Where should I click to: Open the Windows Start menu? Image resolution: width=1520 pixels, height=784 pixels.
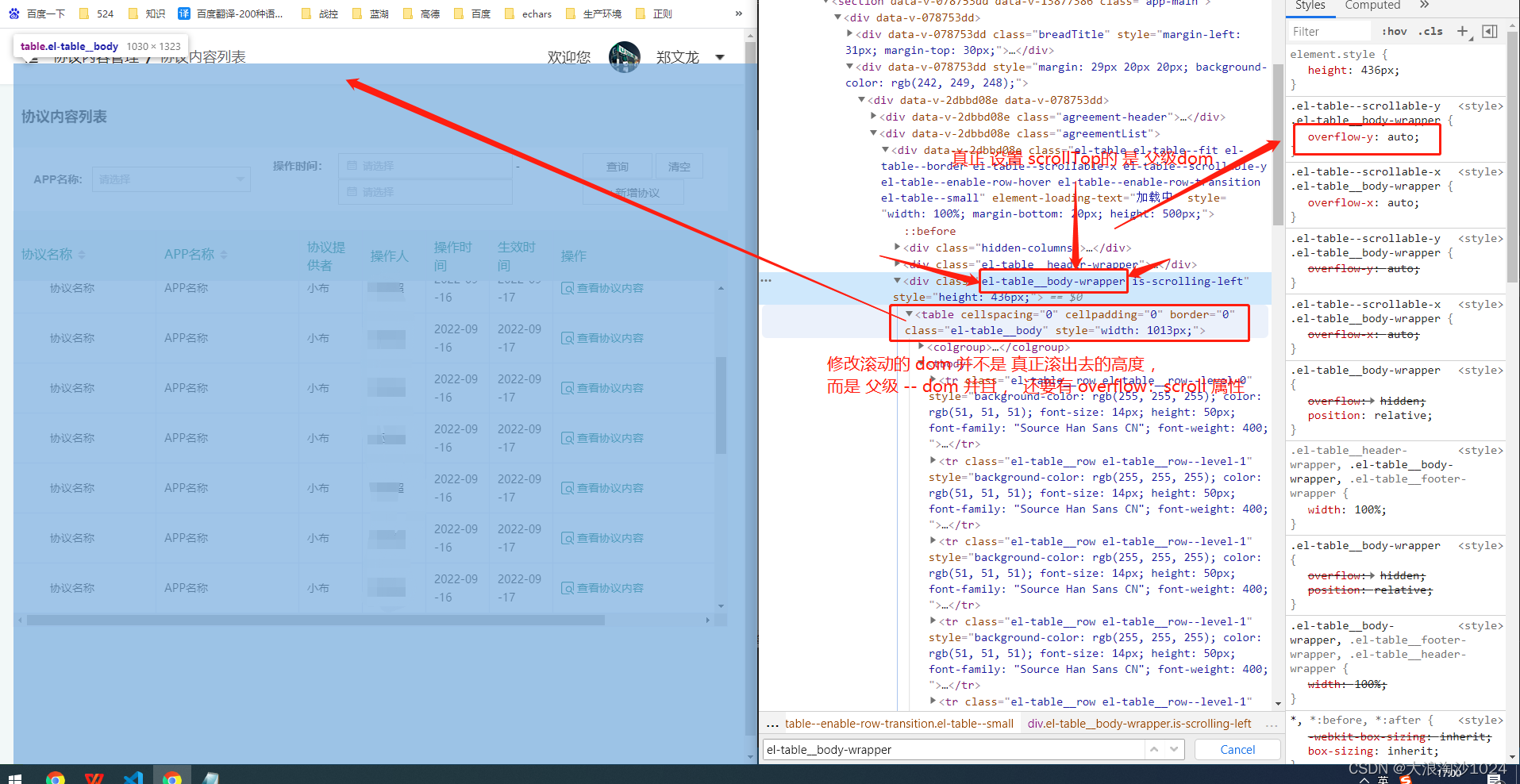coord(14,778)
